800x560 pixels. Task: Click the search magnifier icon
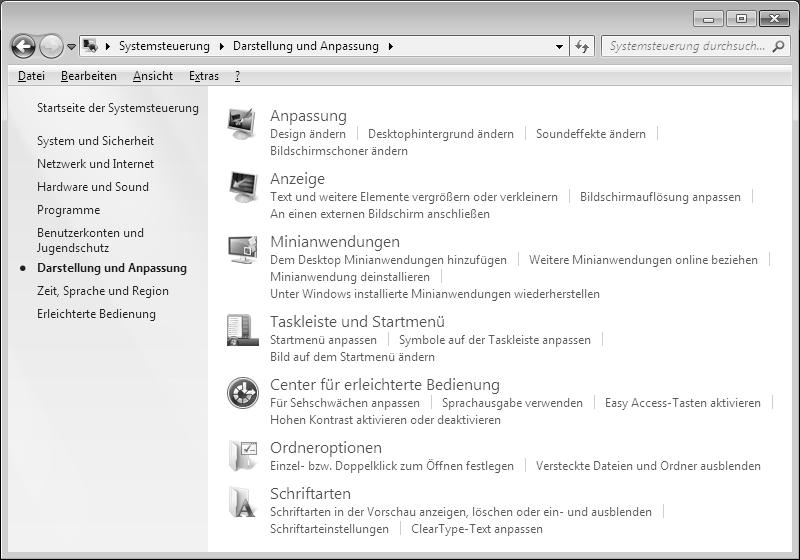pyautogui.click(x=778, y=46)
